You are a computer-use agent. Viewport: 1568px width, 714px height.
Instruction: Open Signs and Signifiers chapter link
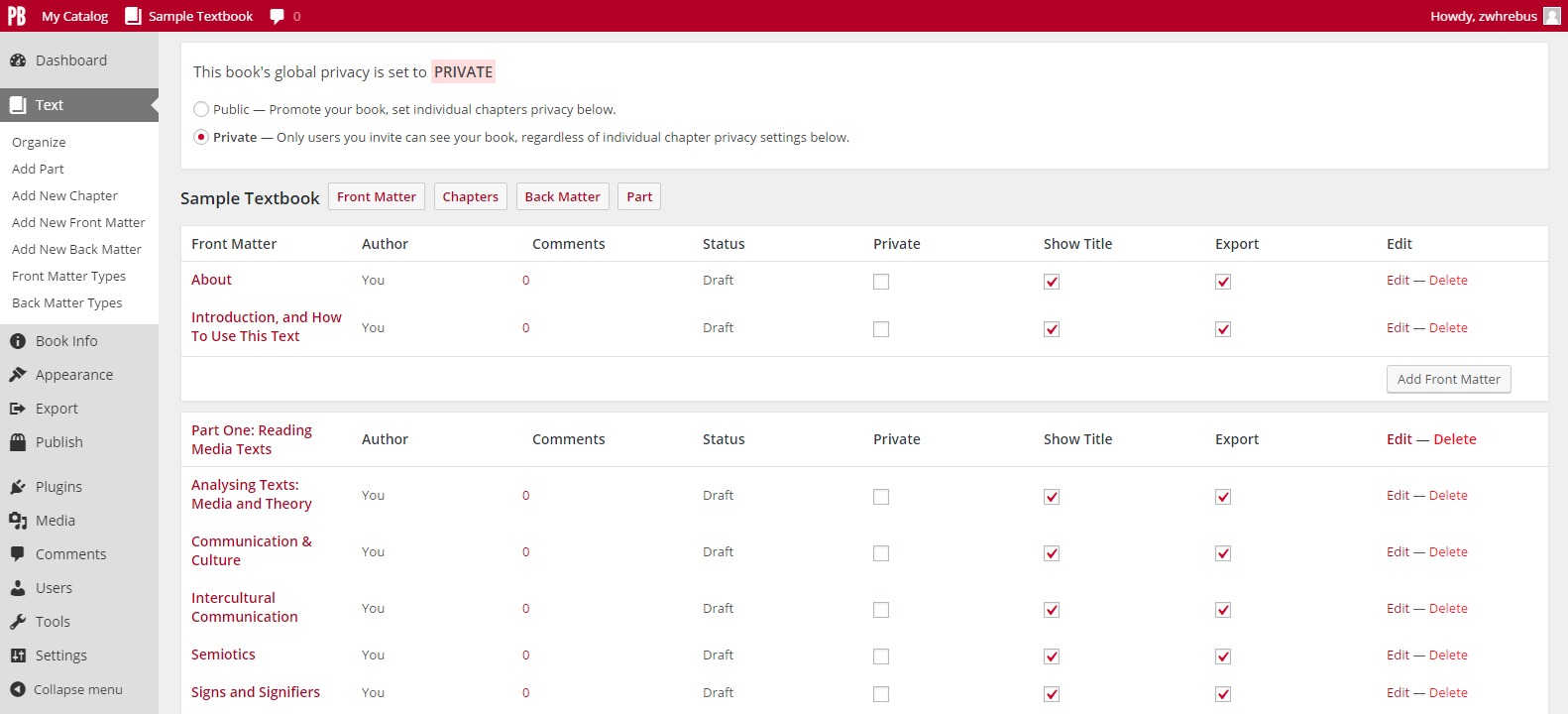[x=256, y=692]
